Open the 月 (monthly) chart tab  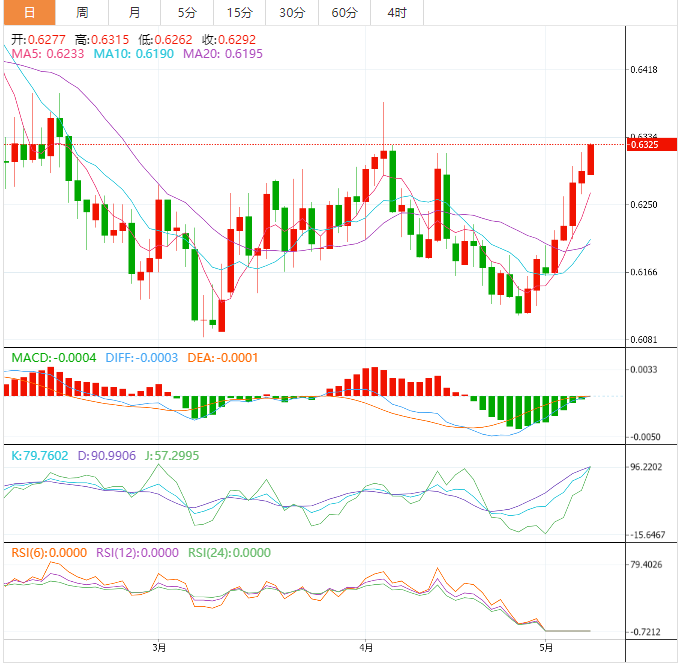[135, 13]
